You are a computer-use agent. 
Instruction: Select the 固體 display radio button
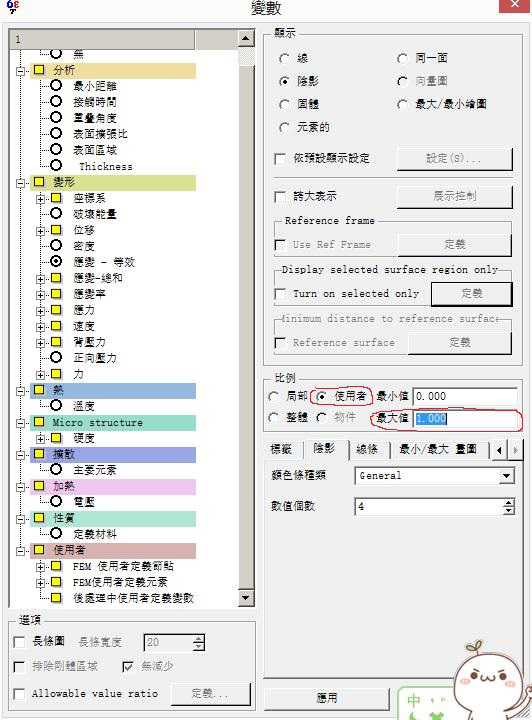click(x=285, y=104)
